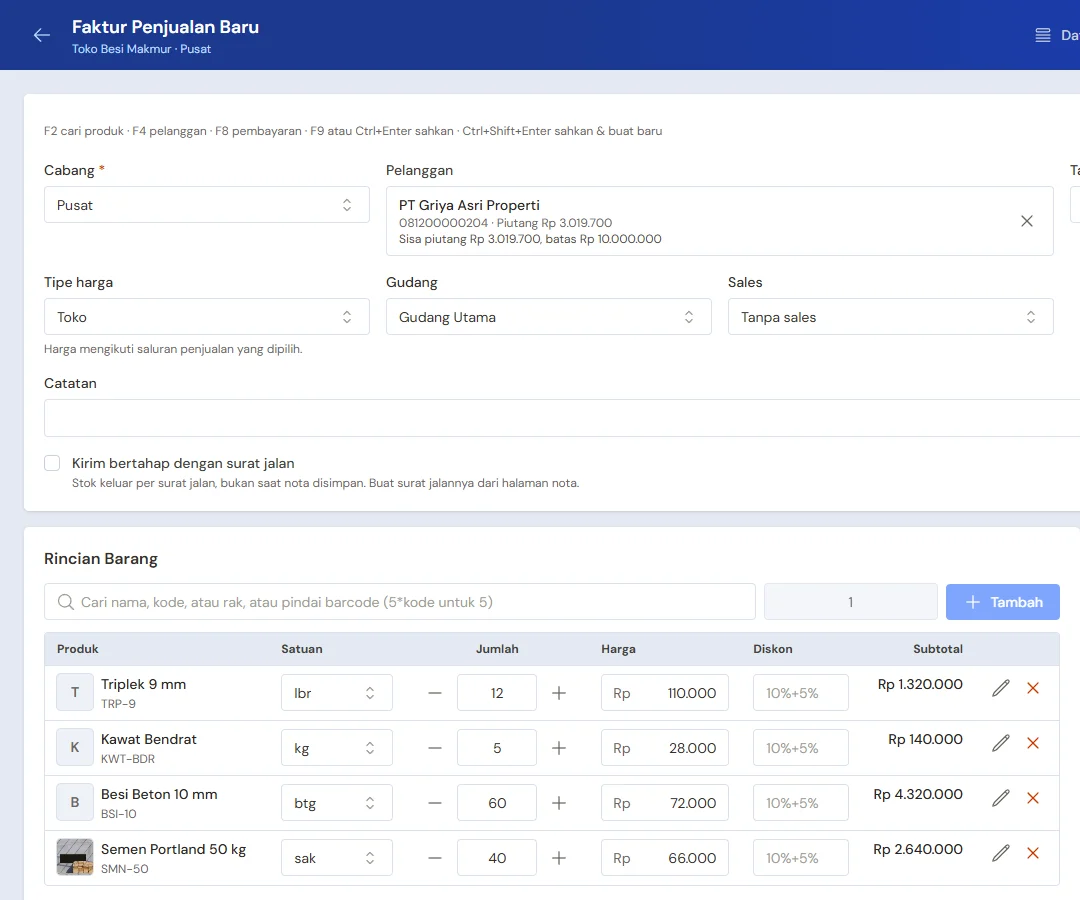Edit the Semen Portland 50 kg line
The width and height of the screenshot is (1080, 900).
[x=1001, y=853]
